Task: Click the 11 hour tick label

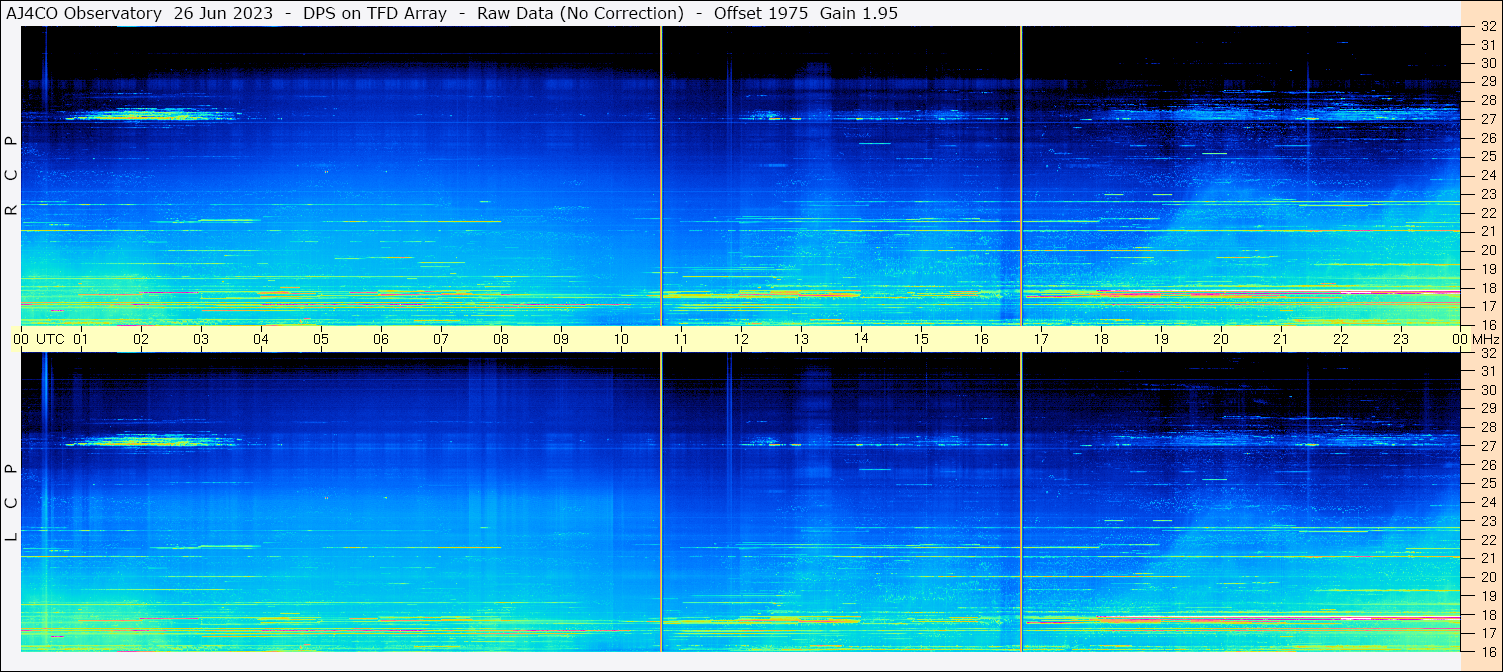Action: click(x=681, y=339)
